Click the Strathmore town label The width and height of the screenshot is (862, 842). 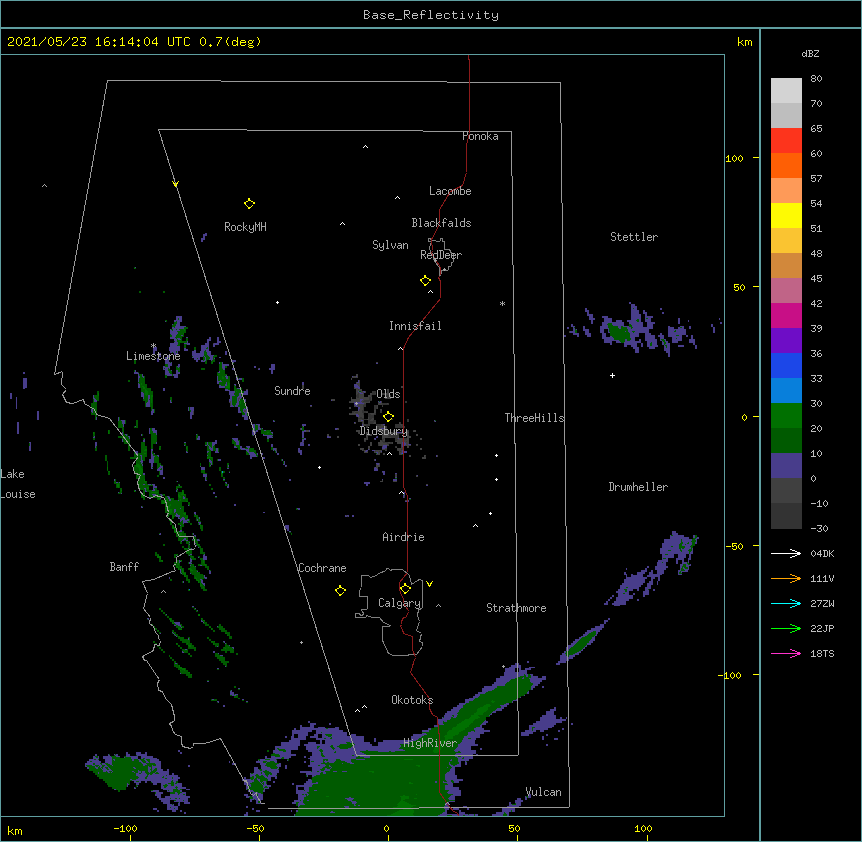[516, 608]
